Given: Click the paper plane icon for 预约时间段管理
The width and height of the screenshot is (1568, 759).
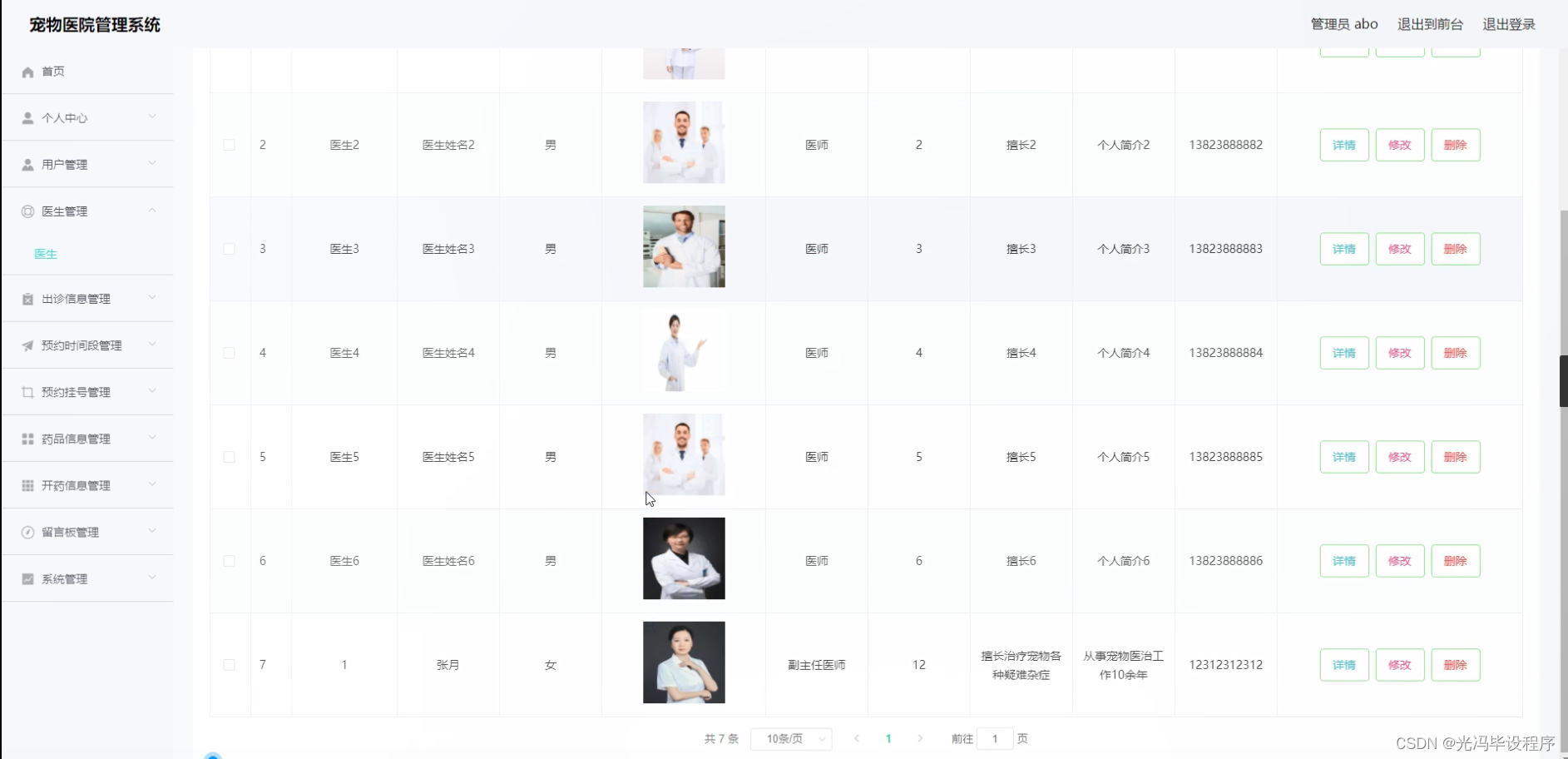Looking at the screenshot, I should 27,345.
